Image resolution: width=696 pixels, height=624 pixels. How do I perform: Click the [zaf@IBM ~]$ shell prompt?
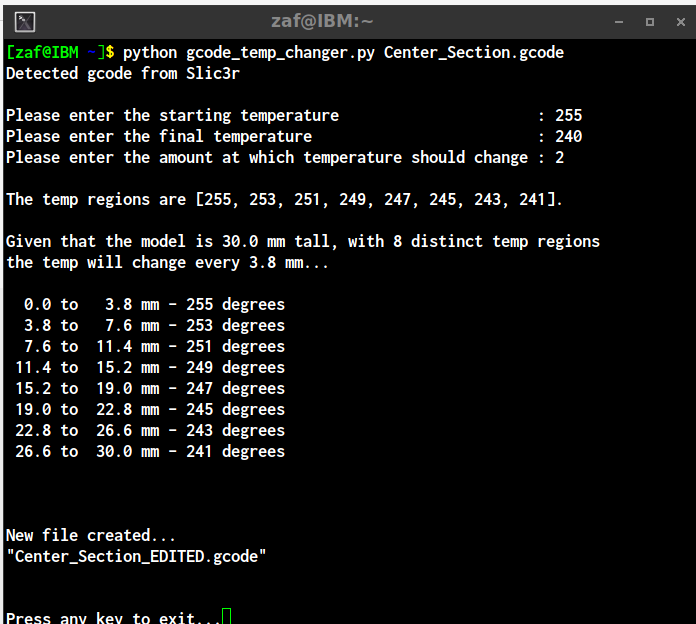(60, 52)
